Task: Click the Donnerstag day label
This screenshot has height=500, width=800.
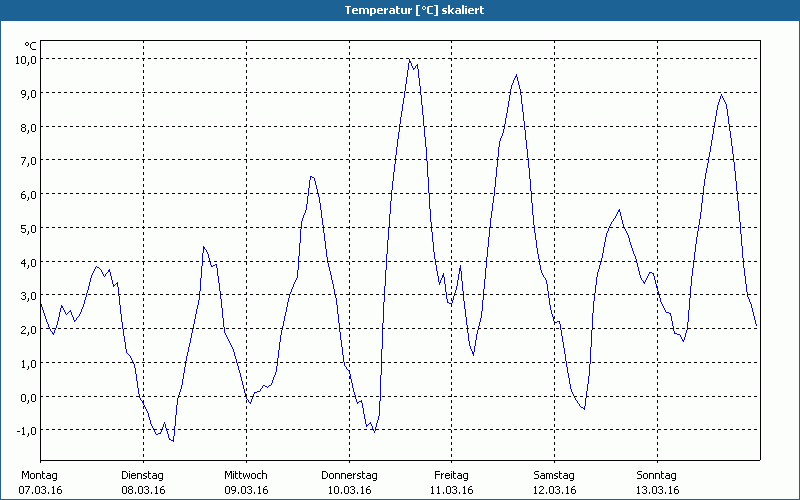Action: point(349,475)
